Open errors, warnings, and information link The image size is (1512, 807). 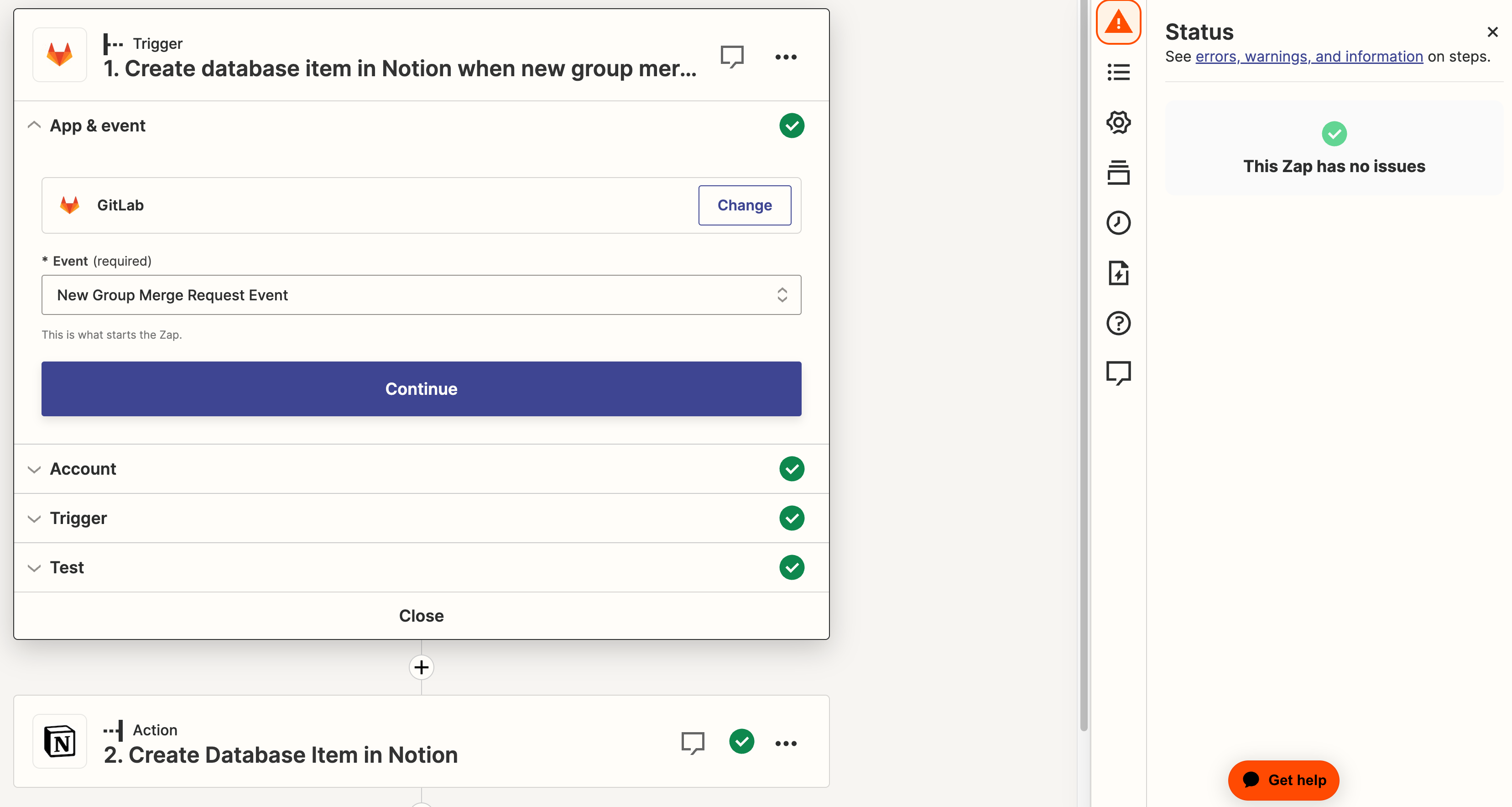coord(1309,57)
